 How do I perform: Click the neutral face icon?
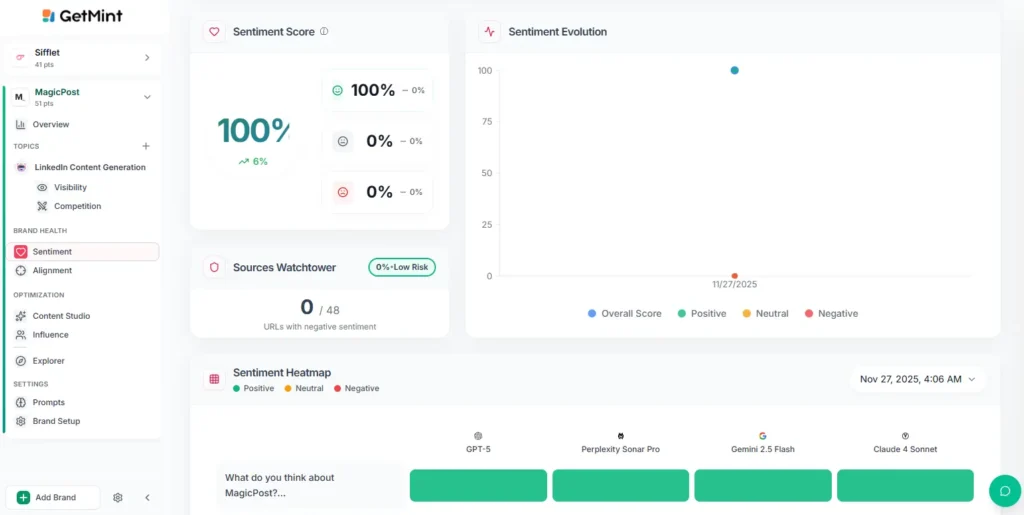pos(343,141)
